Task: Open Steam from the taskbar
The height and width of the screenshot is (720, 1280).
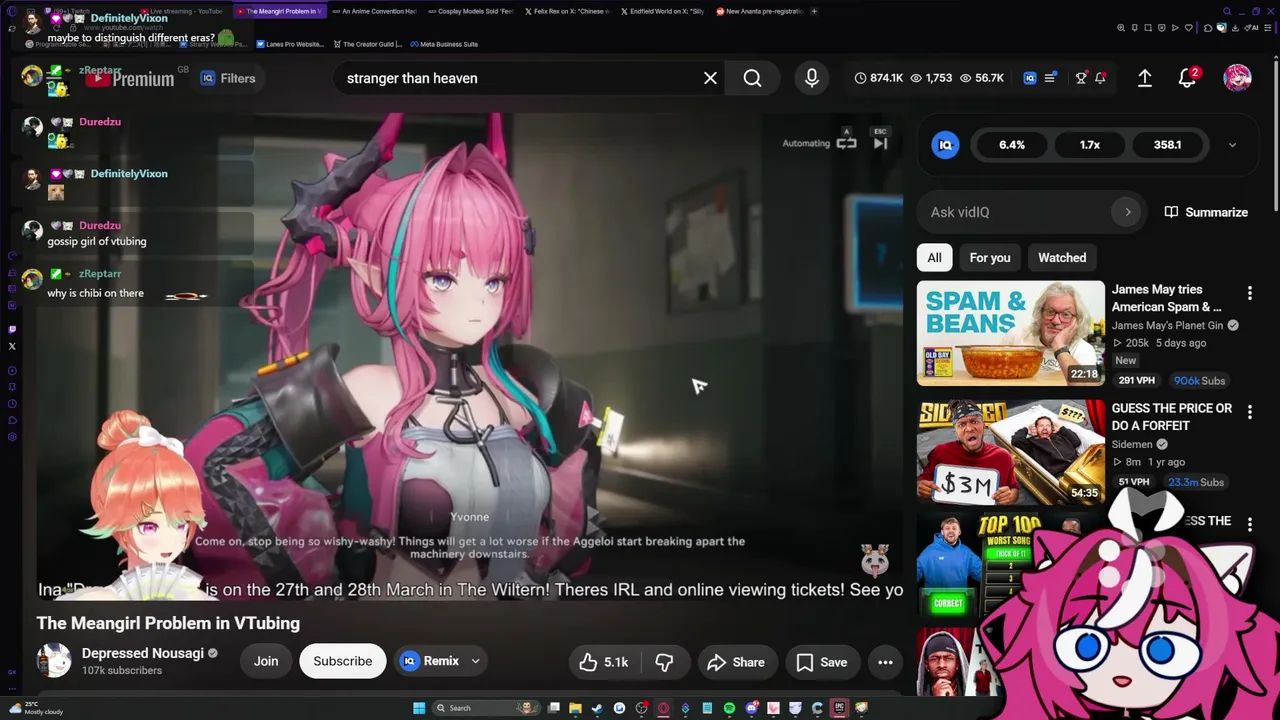Action: point(597,708)
